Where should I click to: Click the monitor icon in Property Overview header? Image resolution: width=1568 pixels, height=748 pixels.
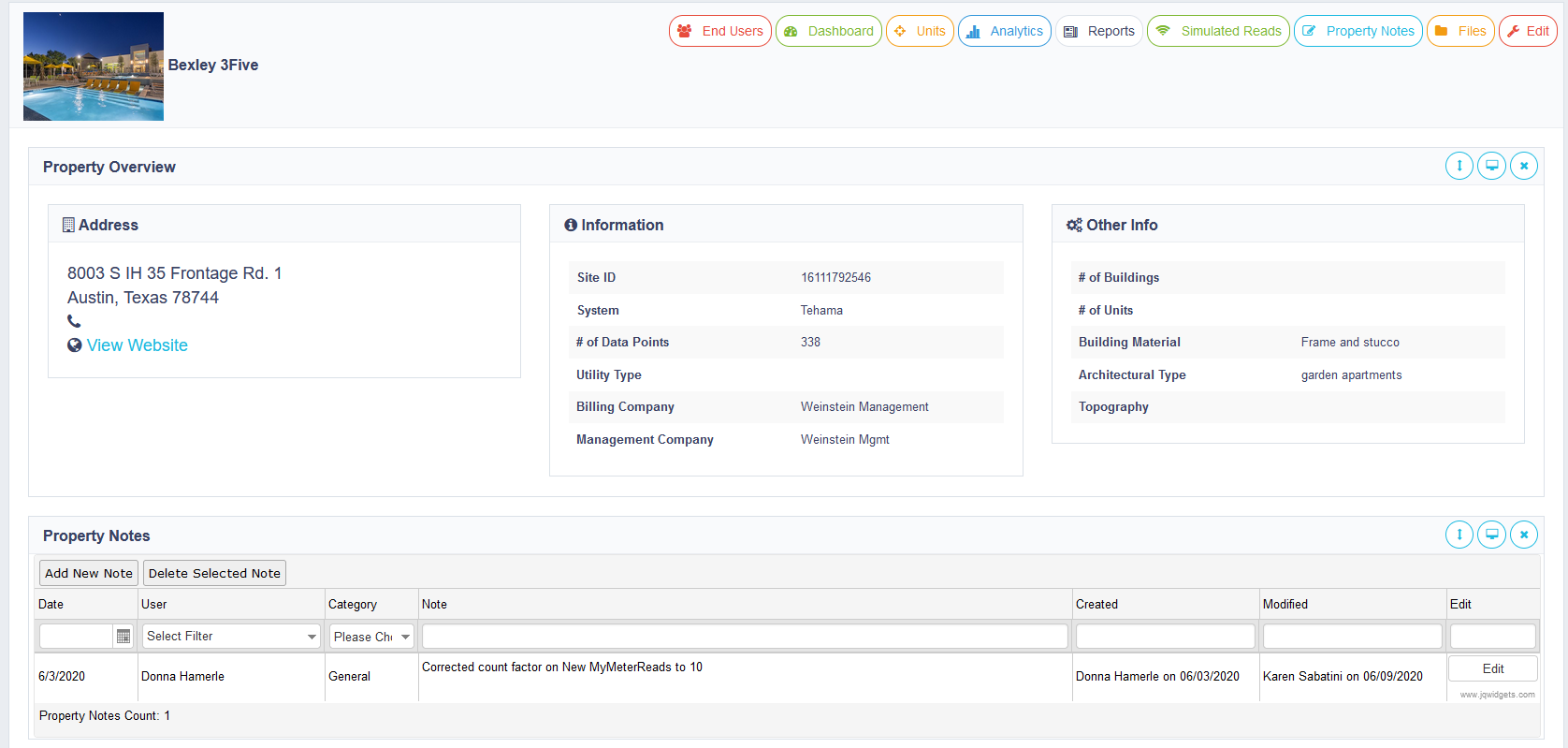(1491, 166)
